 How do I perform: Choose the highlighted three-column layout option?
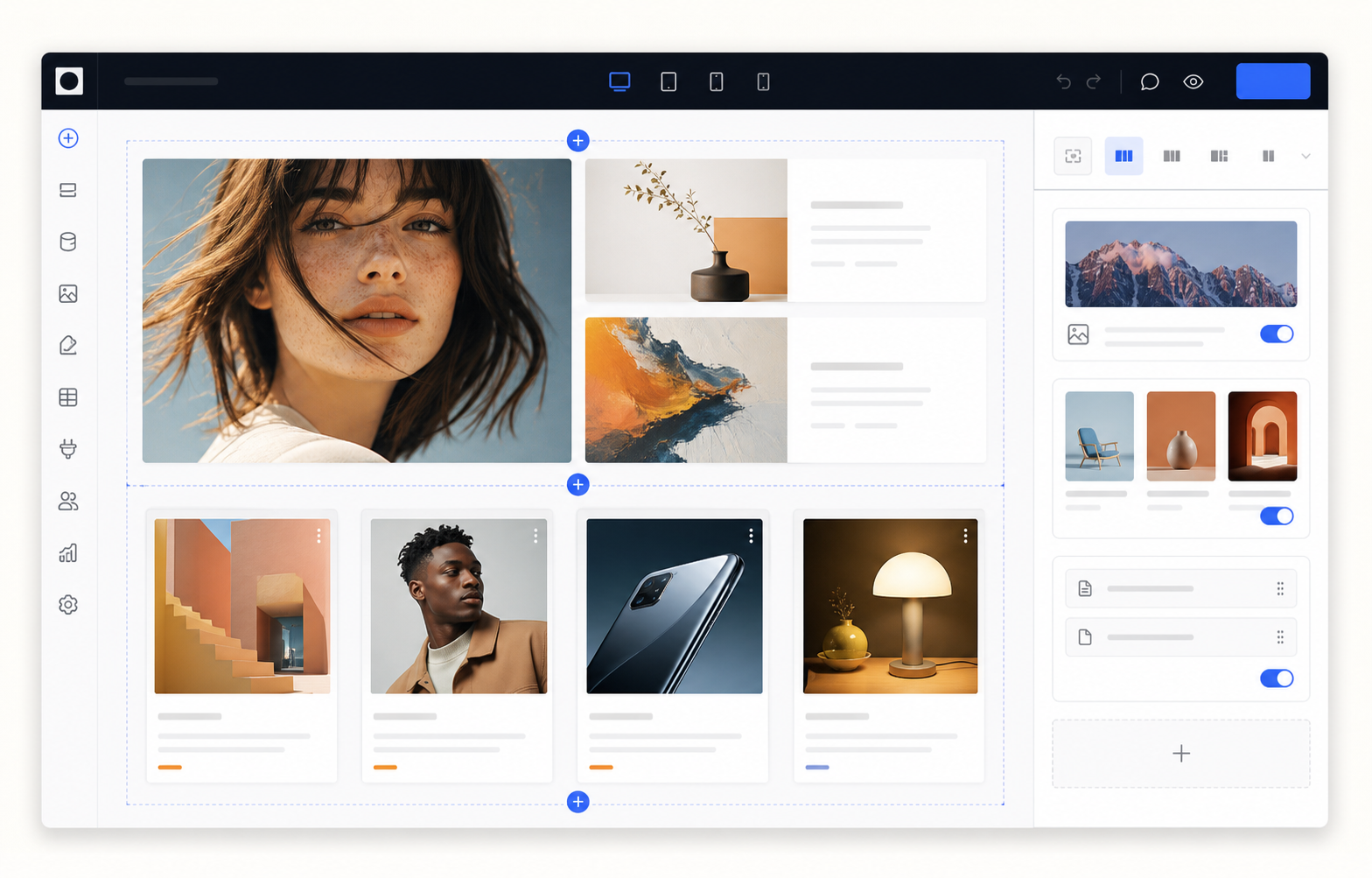[x=1123, y=156]
